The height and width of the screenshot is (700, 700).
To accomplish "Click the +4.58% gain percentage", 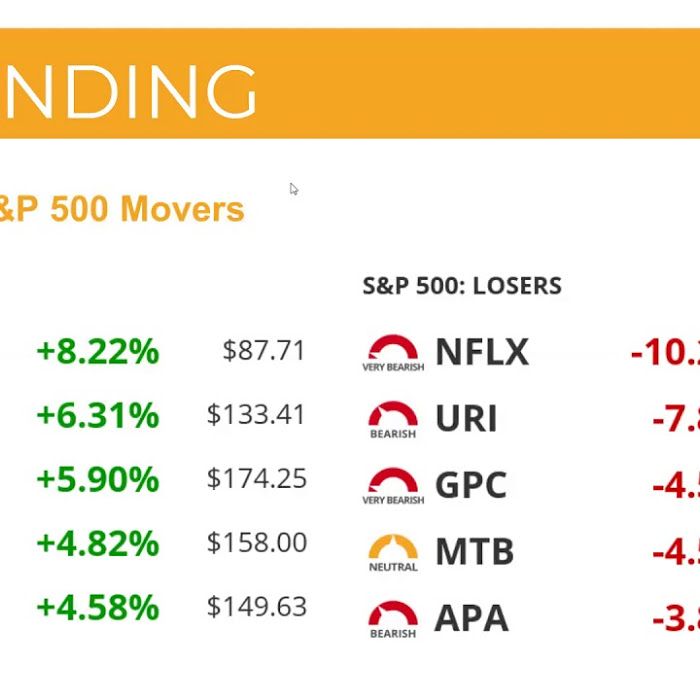I will point(97,608).
